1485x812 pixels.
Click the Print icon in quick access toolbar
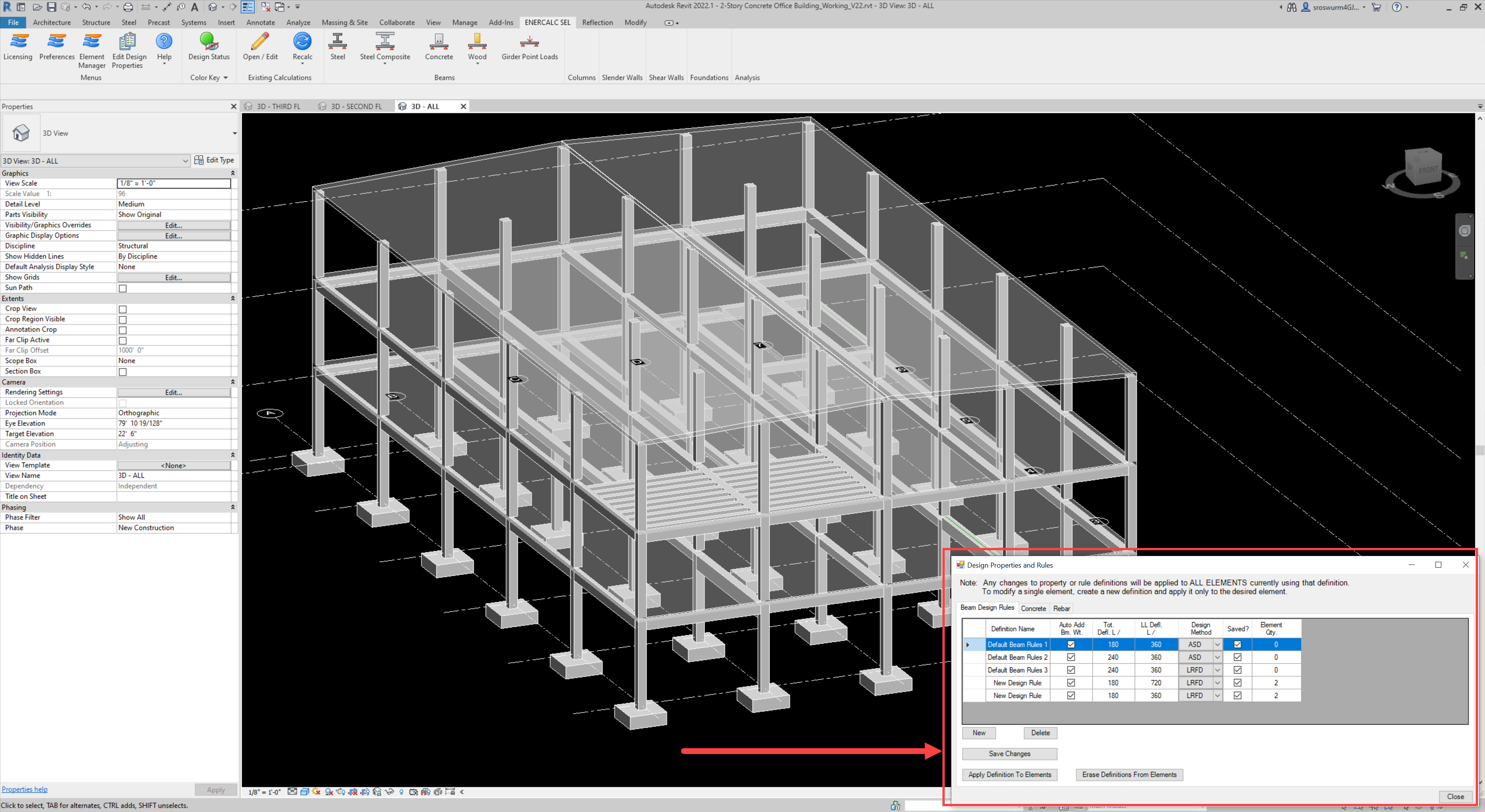click(128, 7)
